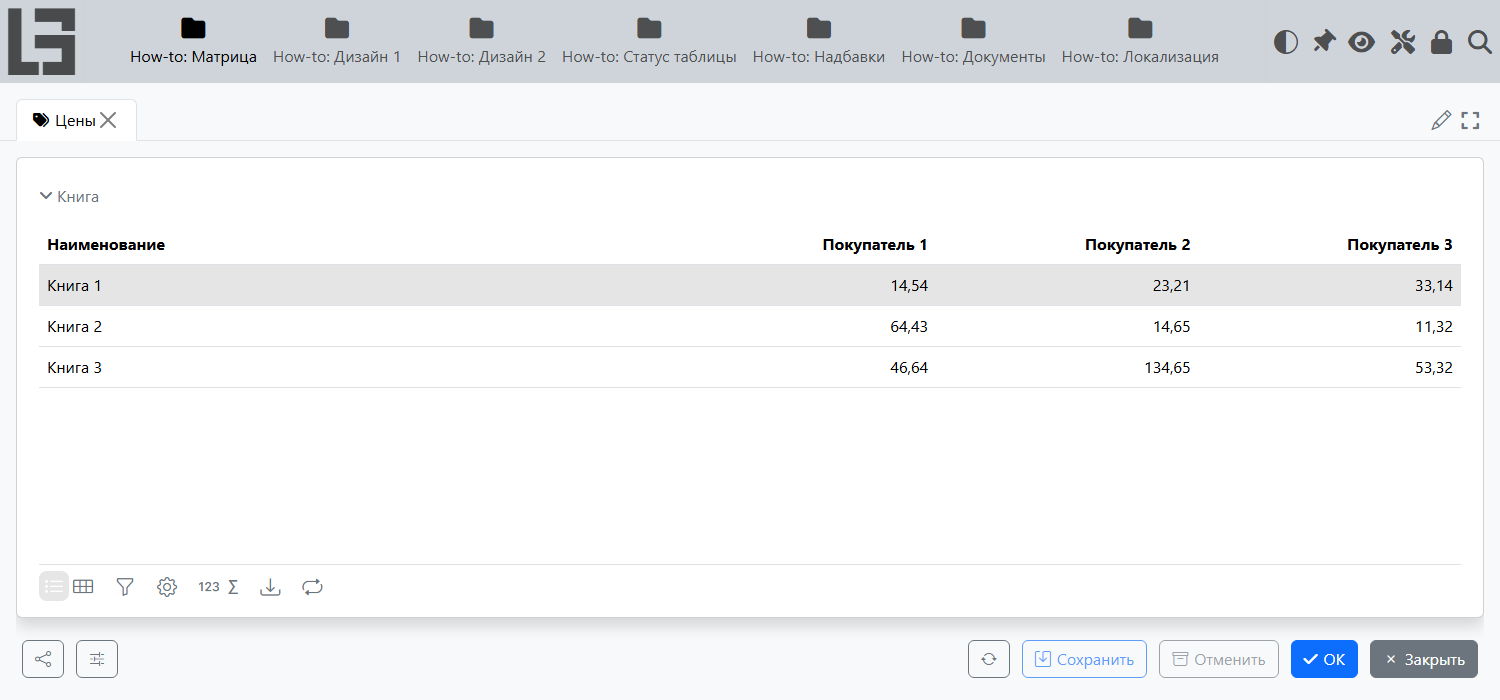
Task: Select the Книга 2 row
Action: (750, 326)
